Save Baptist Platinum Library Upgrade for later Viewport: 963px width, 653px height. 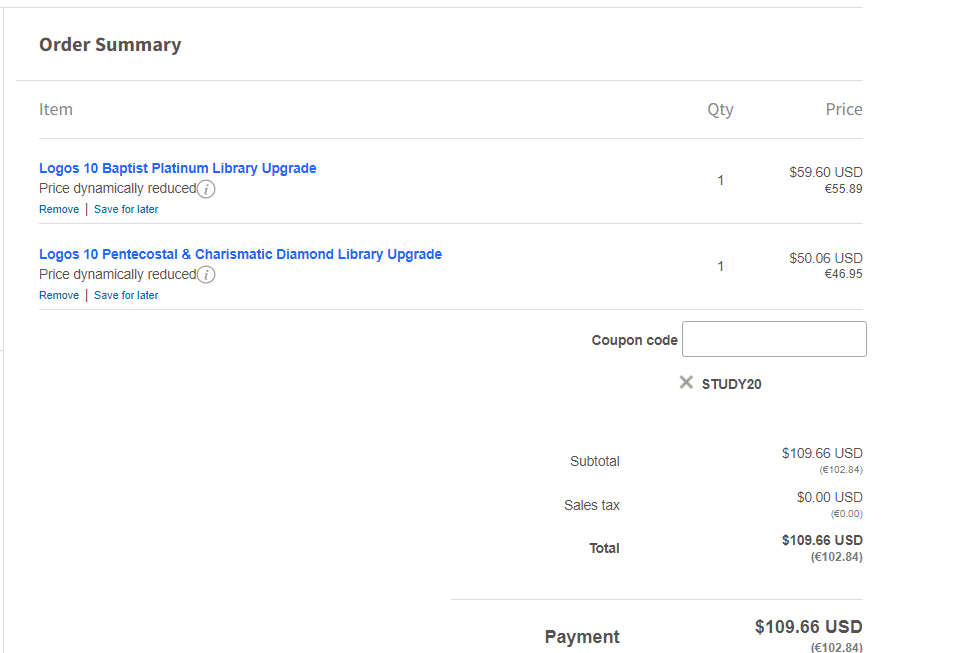point(126,209)
